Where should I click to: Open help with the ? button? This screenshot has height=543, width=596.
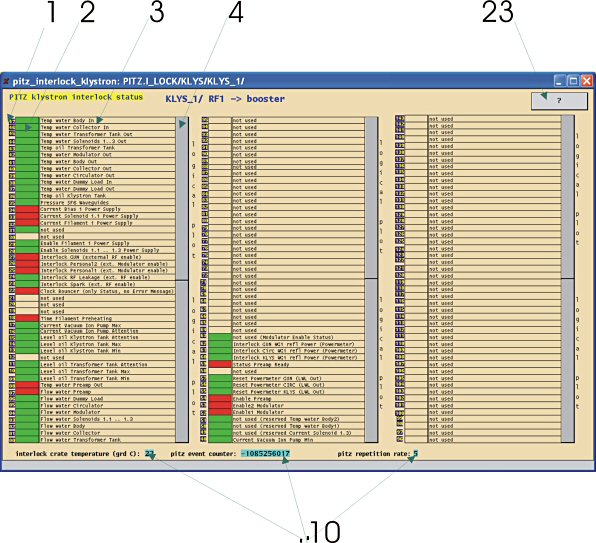[559, 101]
